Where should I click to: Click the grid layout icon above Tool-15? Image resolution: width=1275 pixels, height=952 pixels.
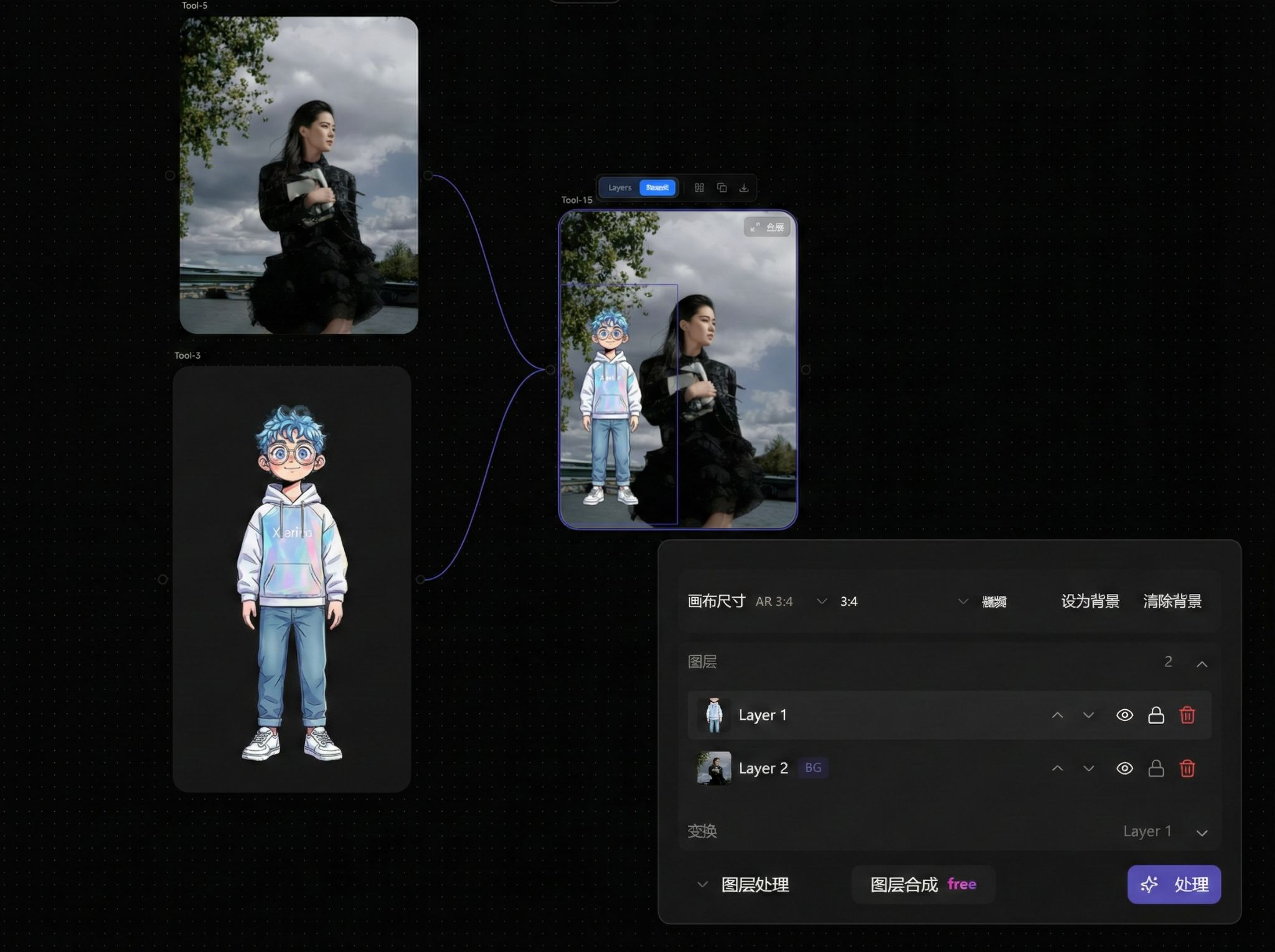pyautogui.click(x=699, y=187)
